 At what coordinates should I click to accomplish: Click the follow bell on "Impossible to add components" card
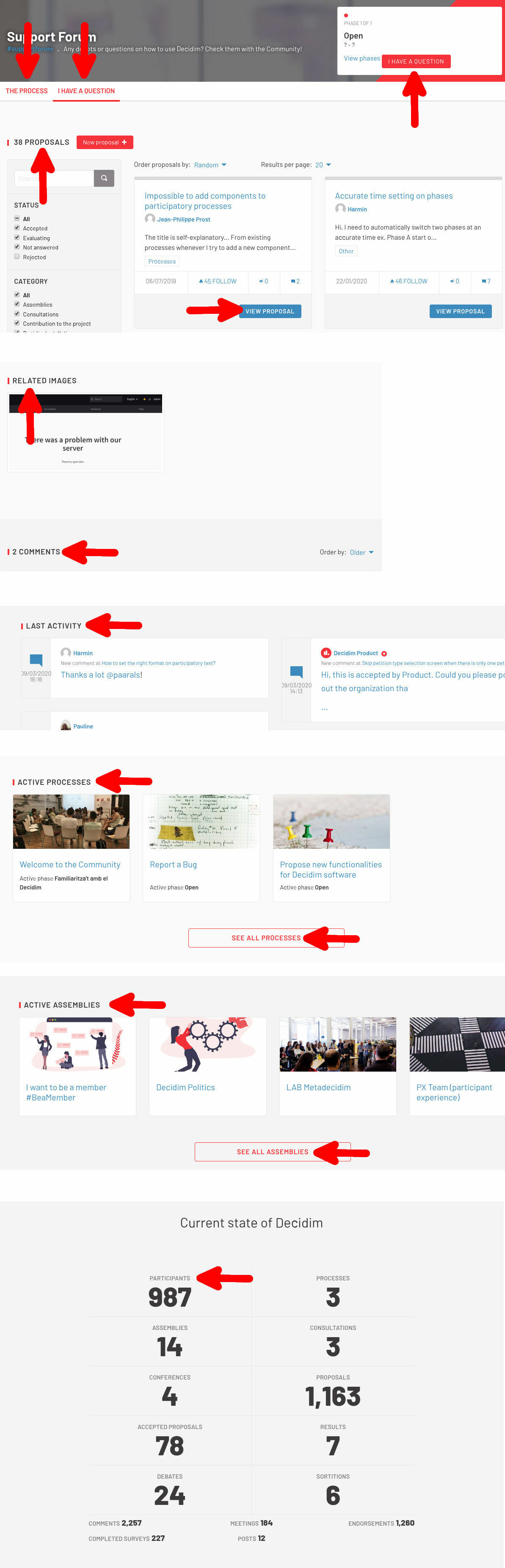pyautogui.click(x=201, y=281)
